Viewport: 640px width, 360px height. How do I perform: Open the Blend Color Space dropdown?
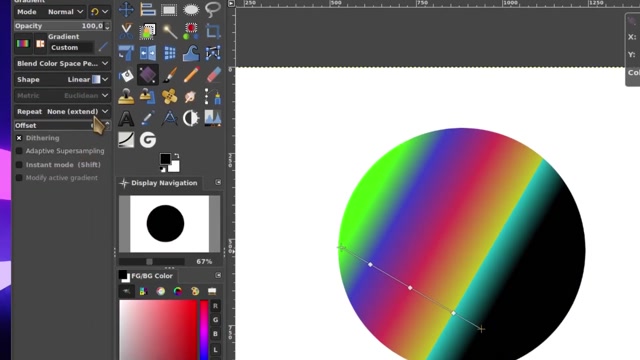point(62,64)
